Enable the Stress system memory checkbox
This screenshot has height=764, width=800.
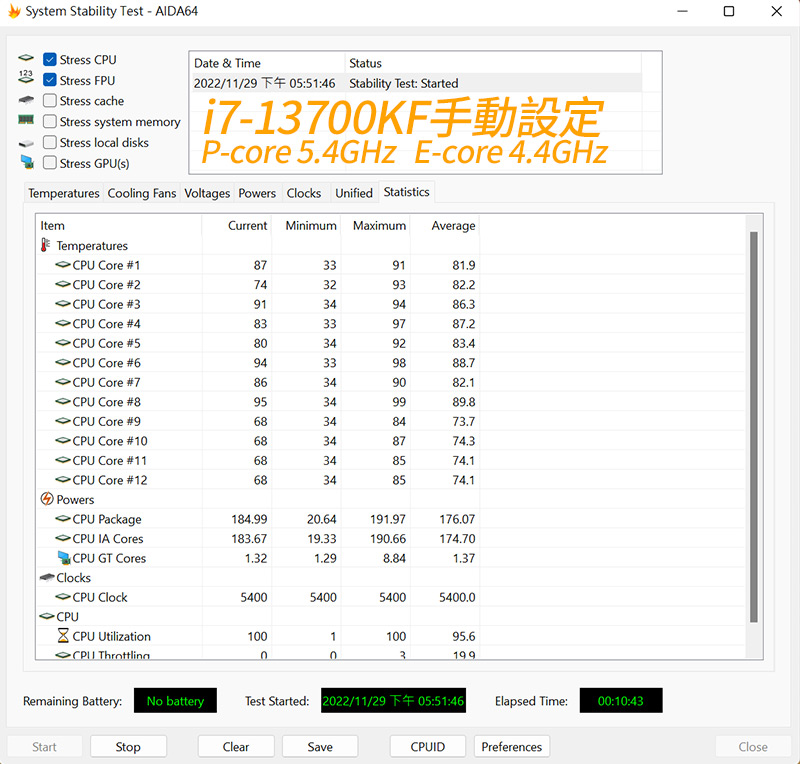(x=49, y=121)
